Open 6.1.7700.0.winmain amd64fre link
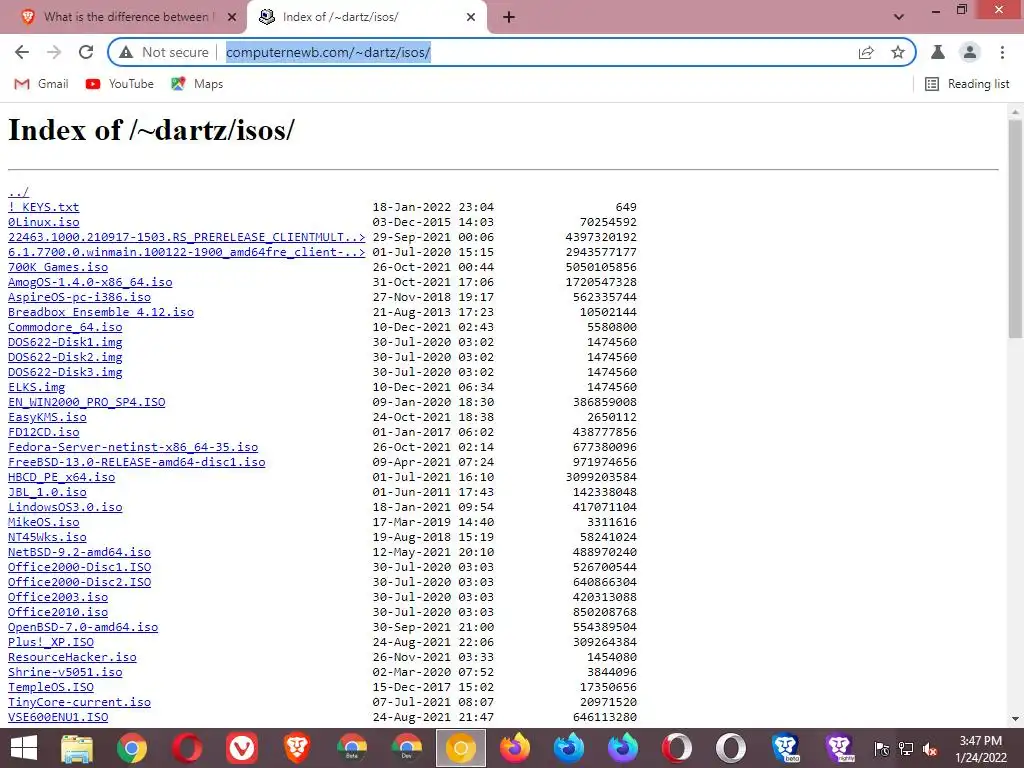This screenshot has height=768, width=1024. 186,252
